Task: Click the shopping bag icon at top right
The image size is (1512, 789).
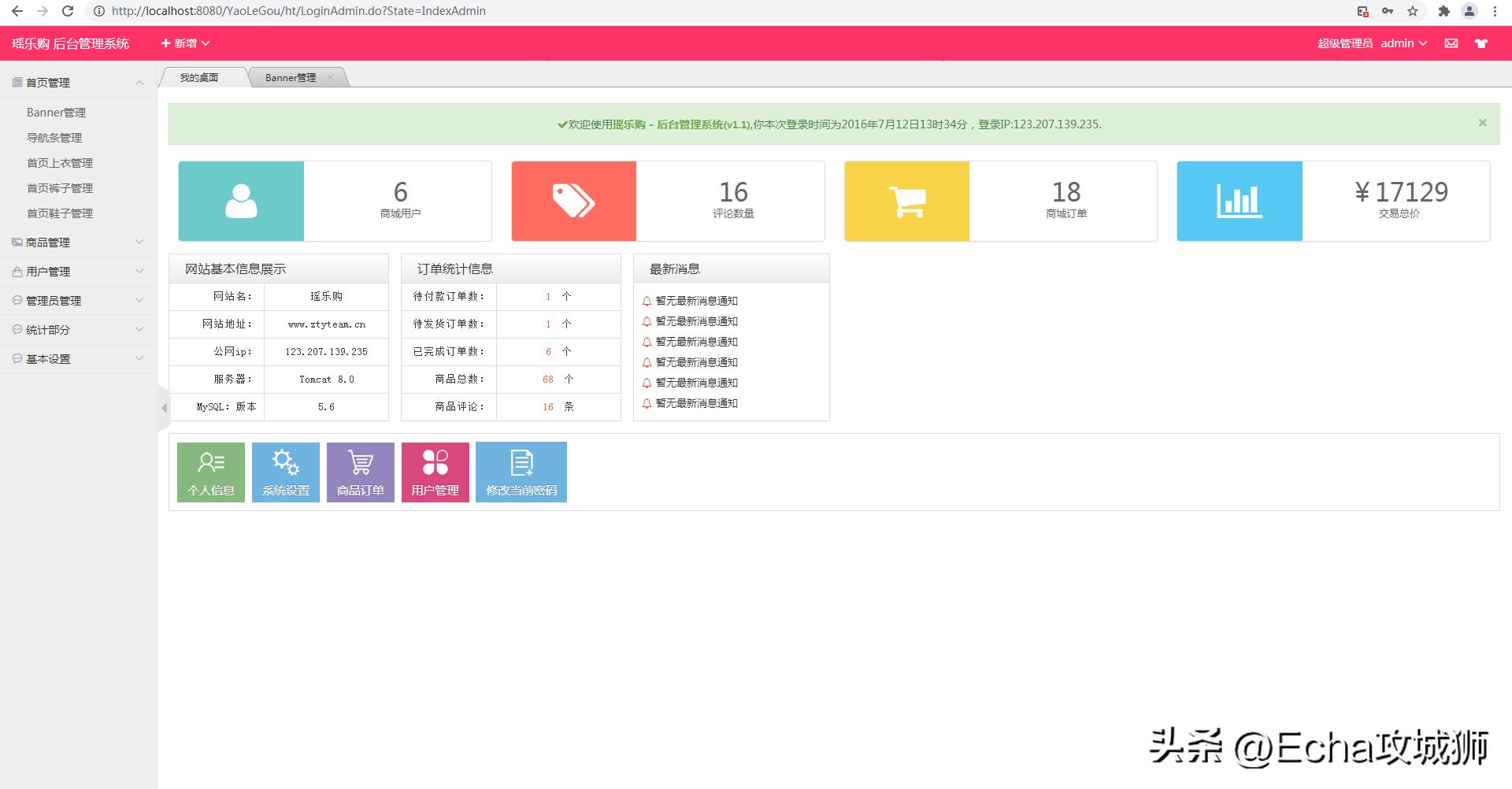Action: [1481, 43]
